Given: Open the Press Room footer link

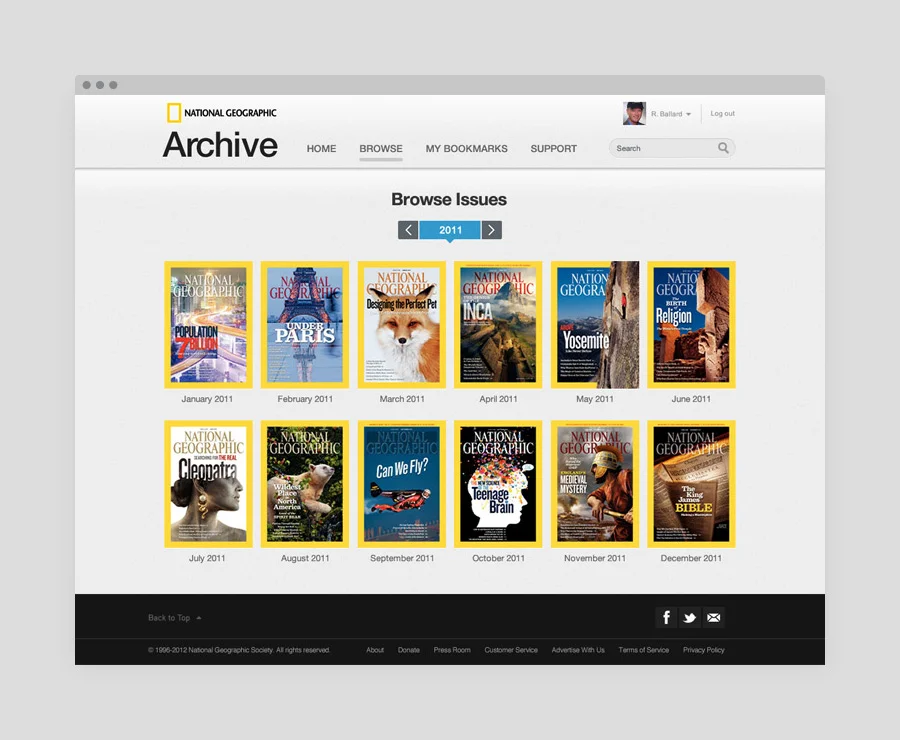Looking at the screenshot, I should coord(452,650).
